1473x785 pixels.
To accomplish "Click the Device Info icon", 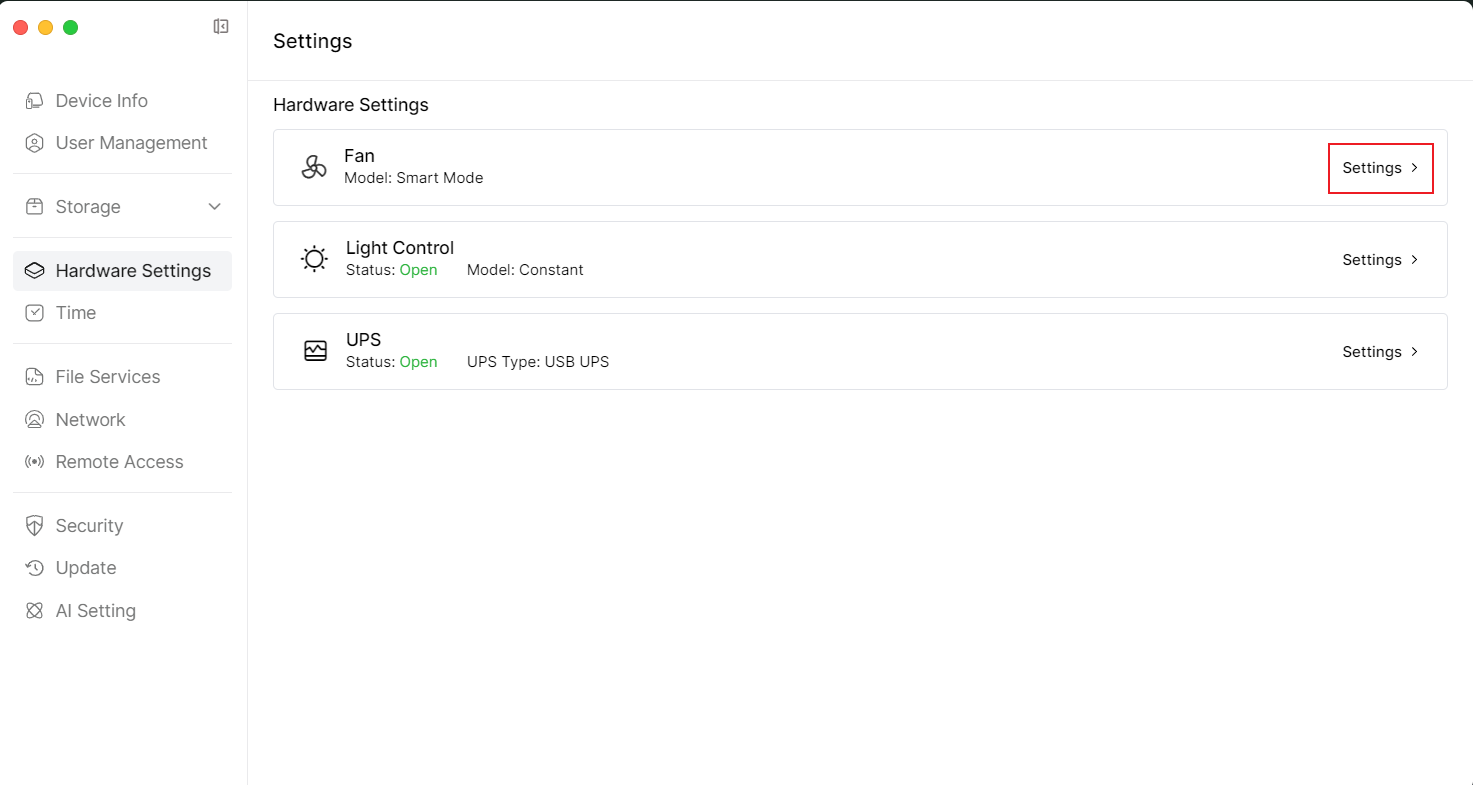I will (35, 101).
